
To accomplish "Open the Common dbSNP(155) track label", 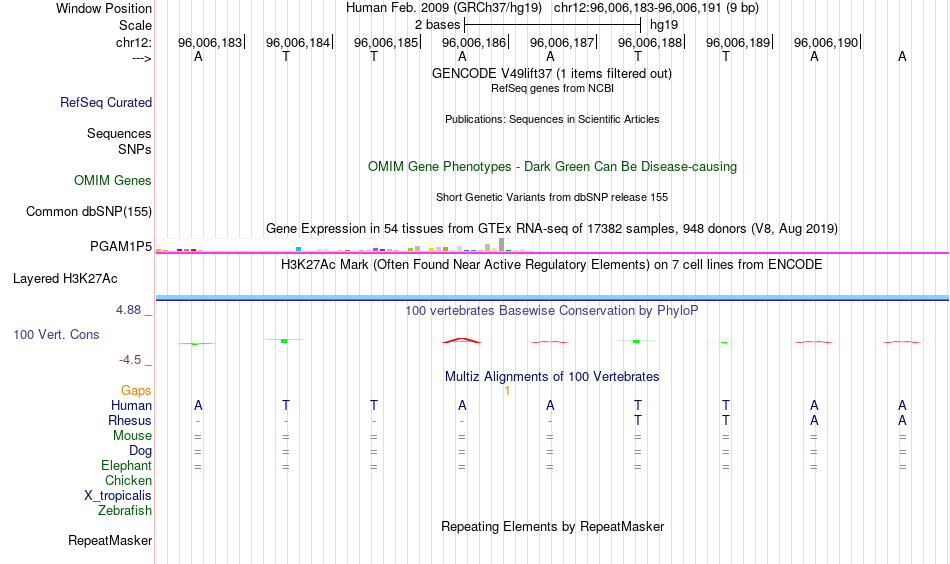I will pyautogui.click(x=89, y=211).
